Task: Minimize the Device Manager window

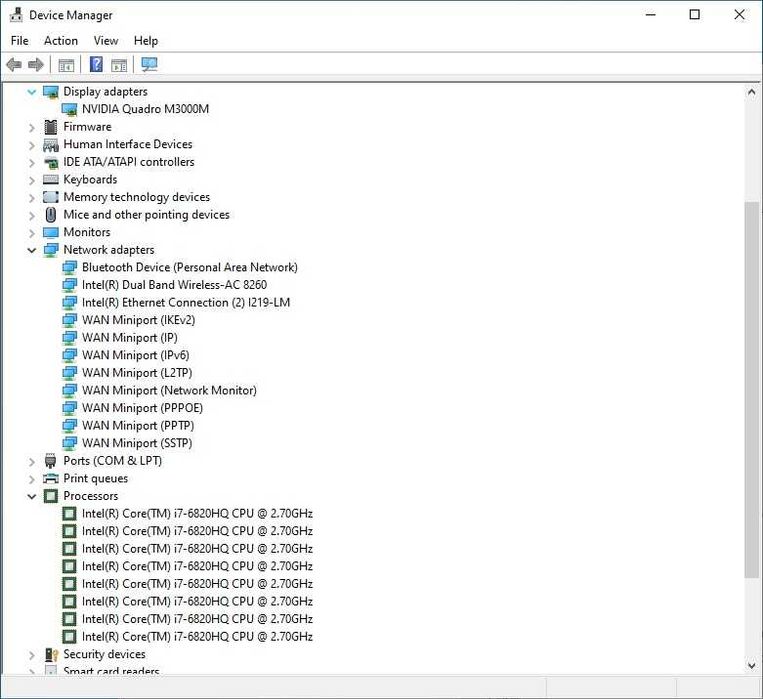Action: pos(651,15)
